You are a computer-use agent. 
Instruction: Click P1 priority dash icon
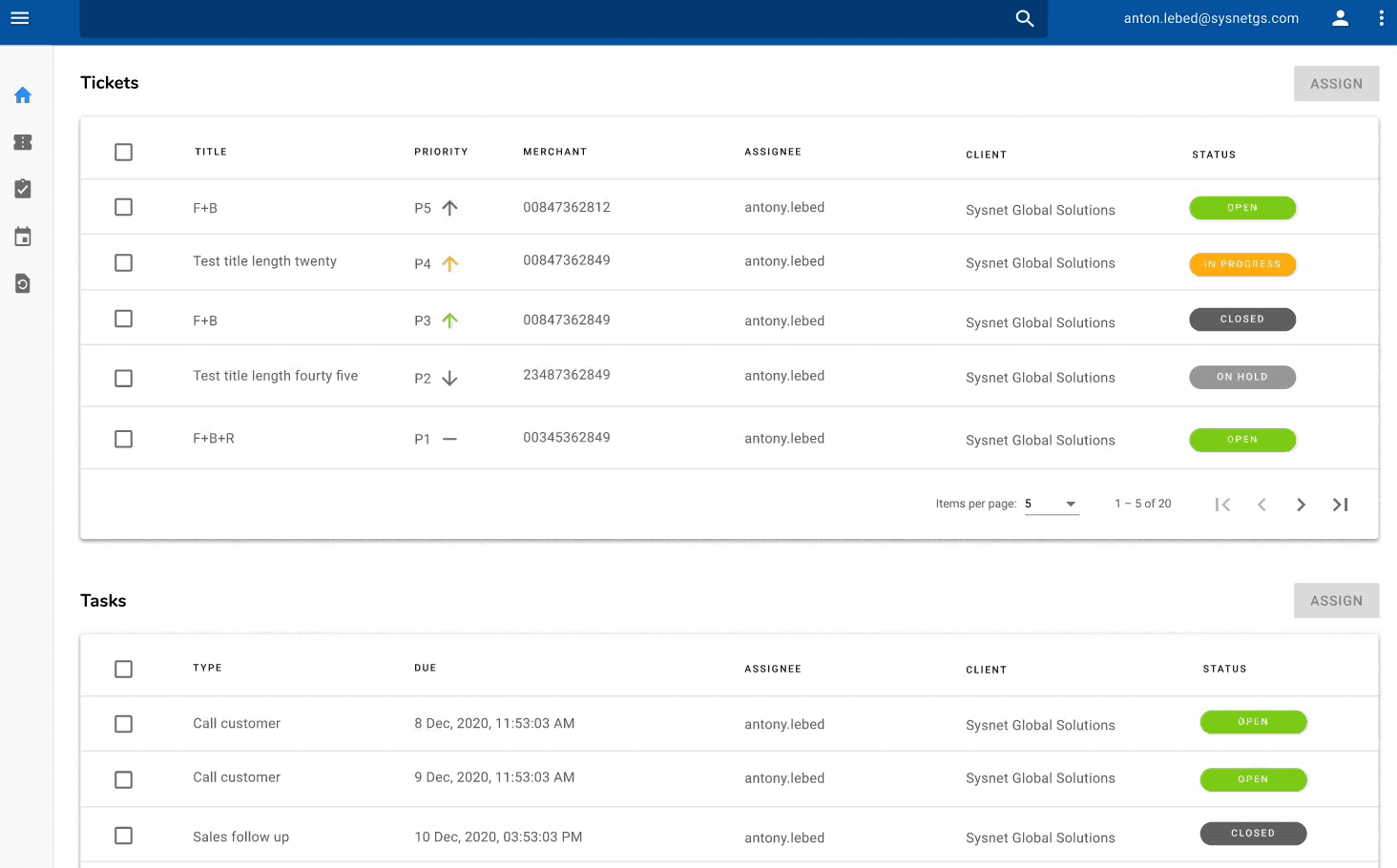click(x=450, y=439)
